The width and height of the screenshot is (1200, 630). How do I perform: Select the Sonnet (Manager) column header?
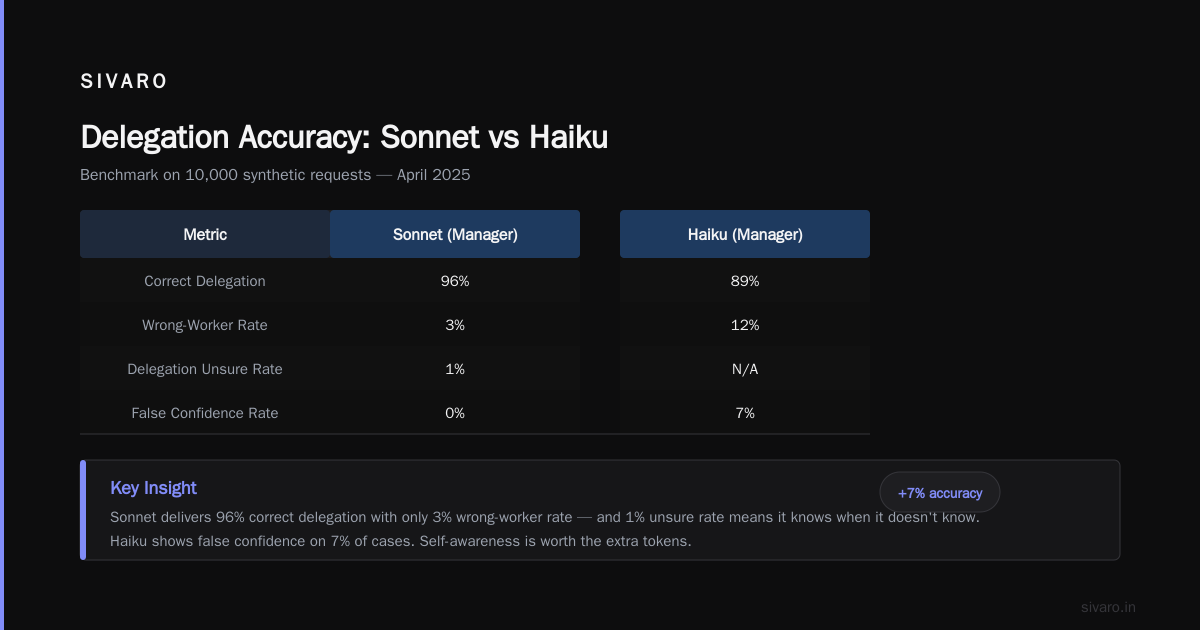point(455,234)
